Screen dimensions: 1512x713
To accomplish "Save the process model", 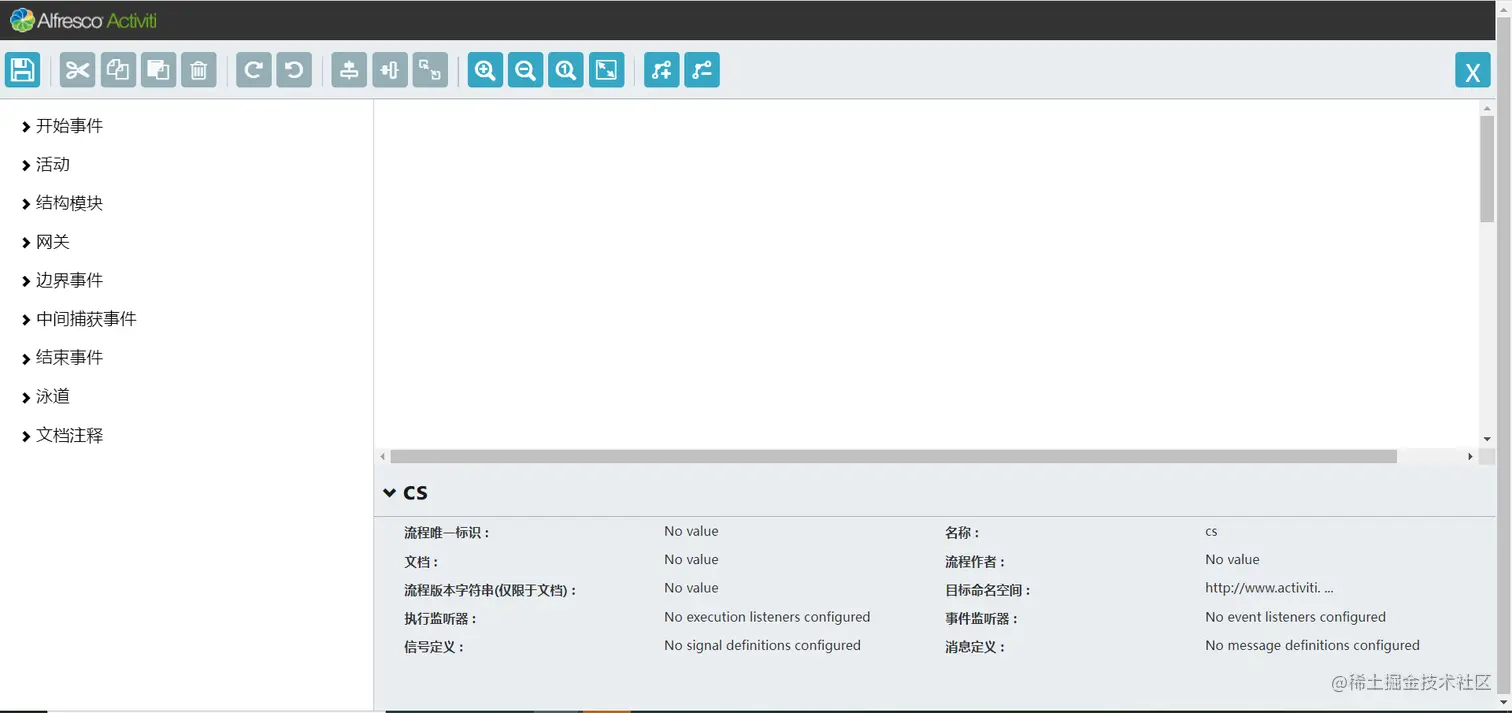I will [22, 70].
